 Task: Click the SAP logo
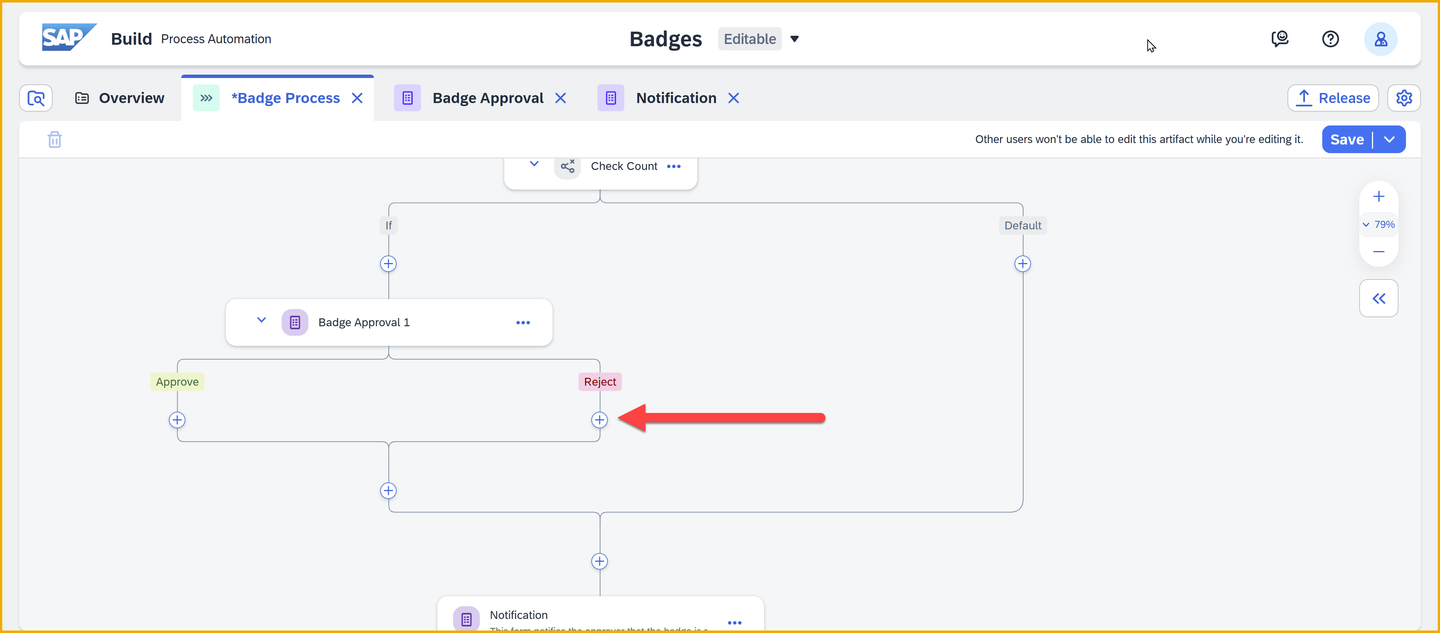coord(68,38)
